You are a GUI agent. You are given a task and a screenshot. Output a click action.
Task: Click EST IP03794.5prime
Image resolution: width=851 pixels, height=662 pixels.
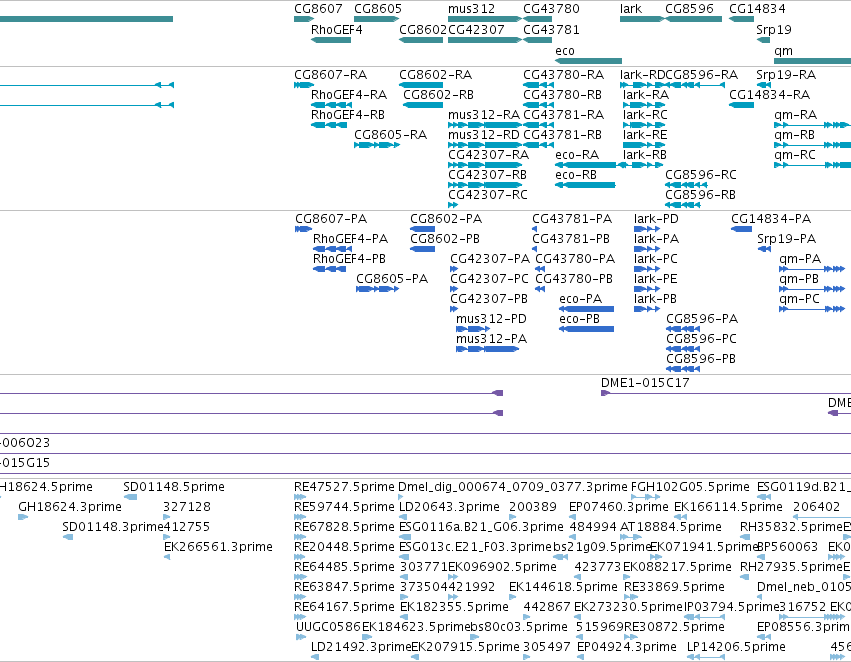(x=704, y=617)
